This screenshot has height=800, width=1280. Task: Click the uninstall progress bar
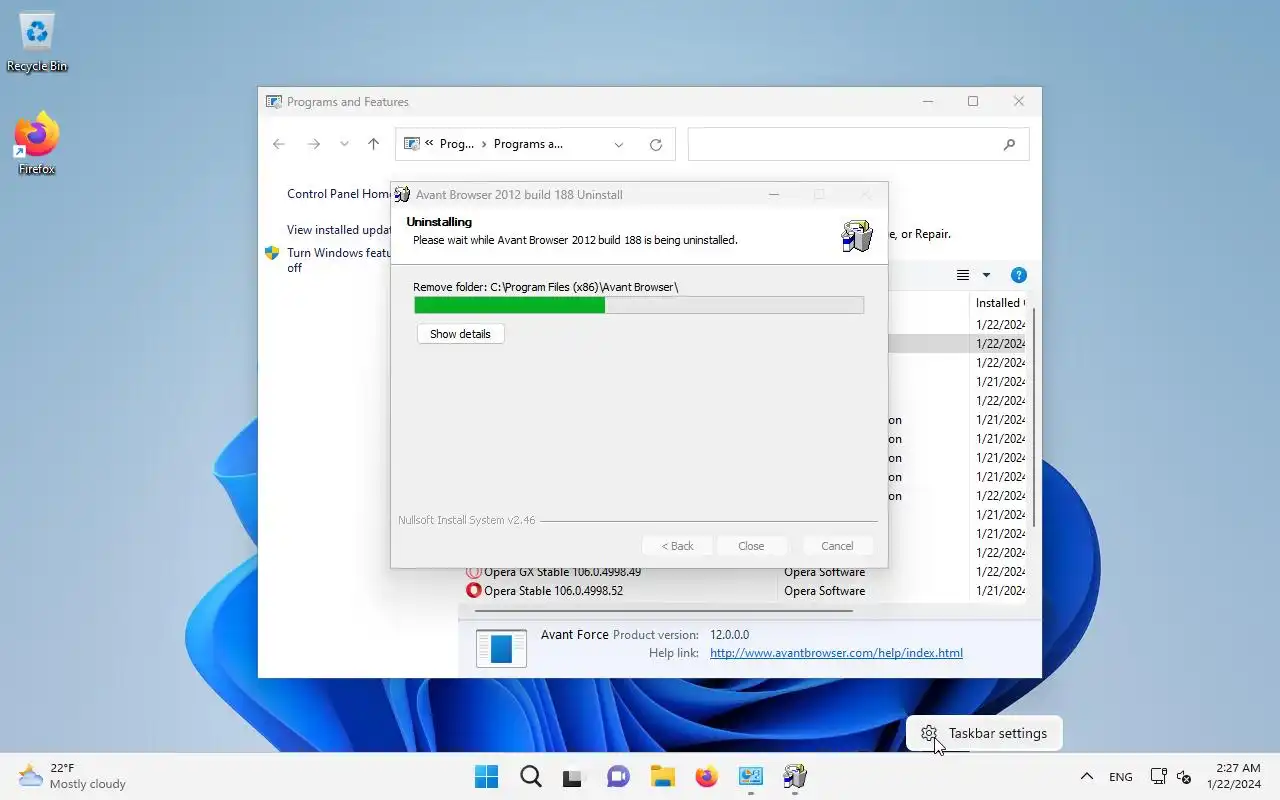tap(639, 305)
